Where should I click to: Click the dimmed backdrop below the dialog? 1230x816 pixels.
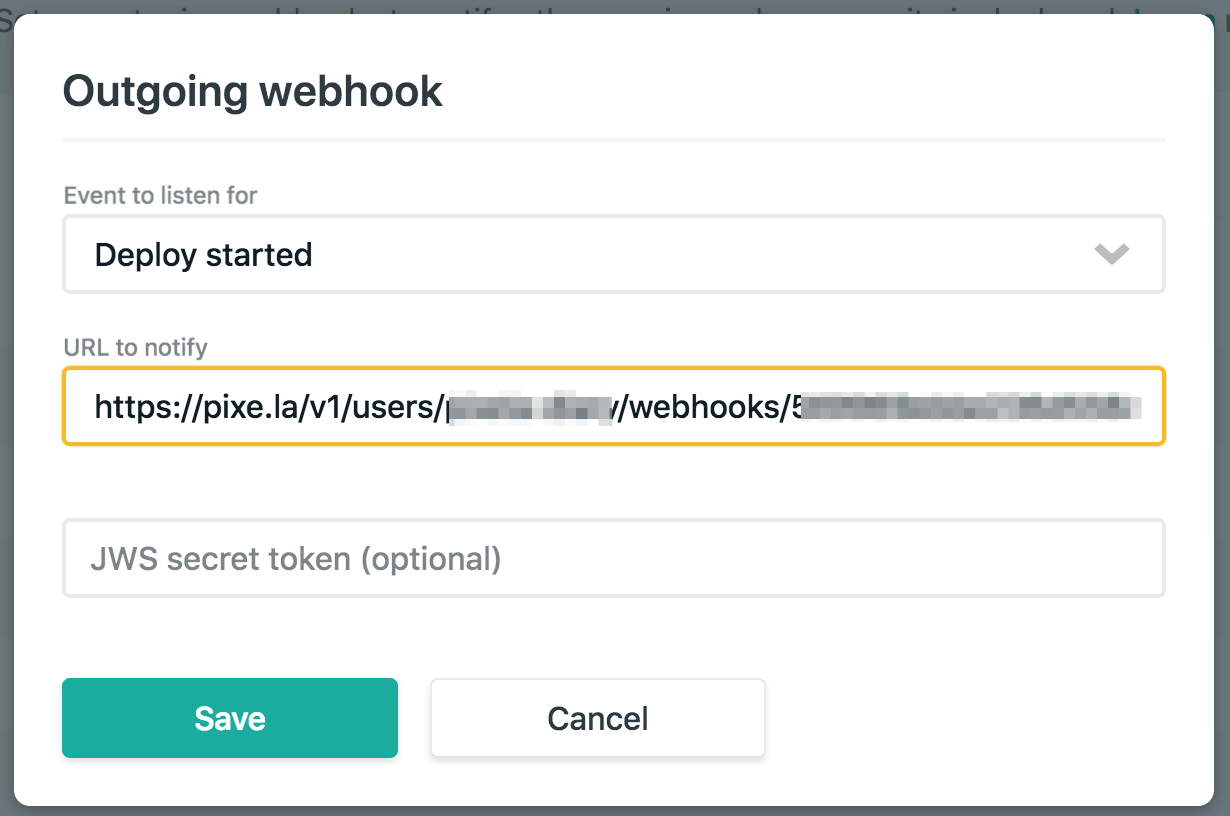coord(614,811)
